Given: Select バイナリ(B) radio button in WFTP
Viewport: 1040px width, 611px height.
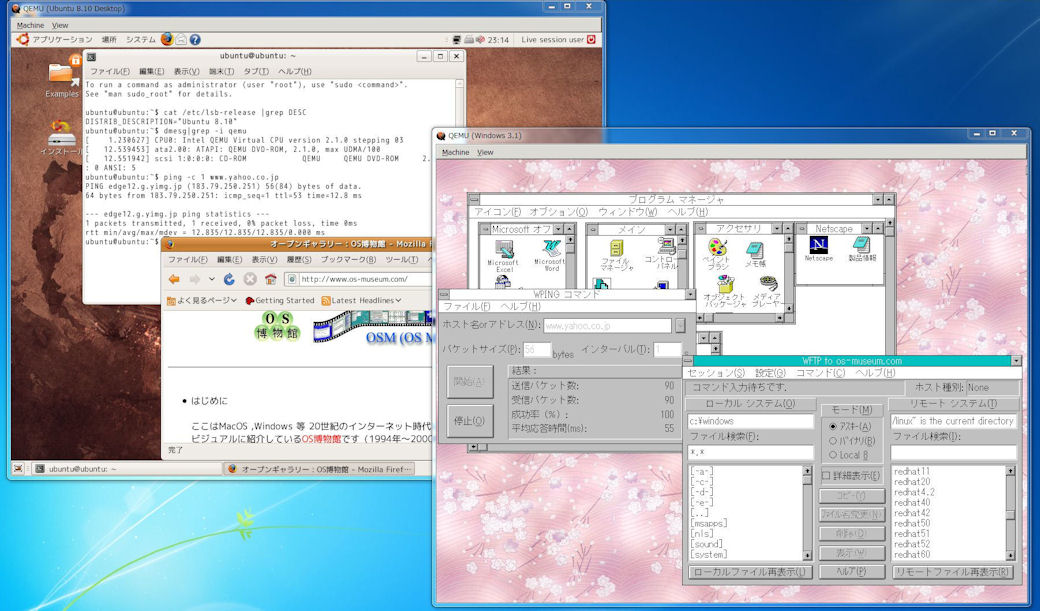Looking at the screenshot, I should (x=833, y=441).
